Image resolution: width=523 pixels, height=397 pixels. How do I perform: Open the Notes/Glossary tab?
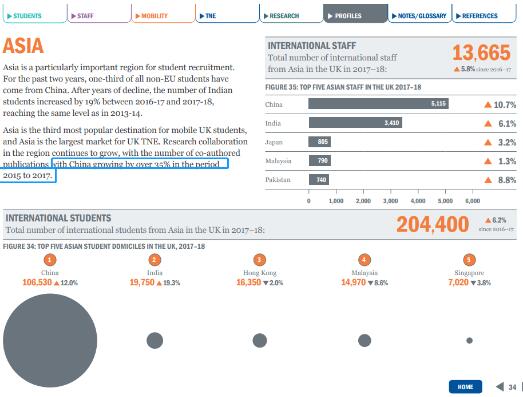coord(420,14)
